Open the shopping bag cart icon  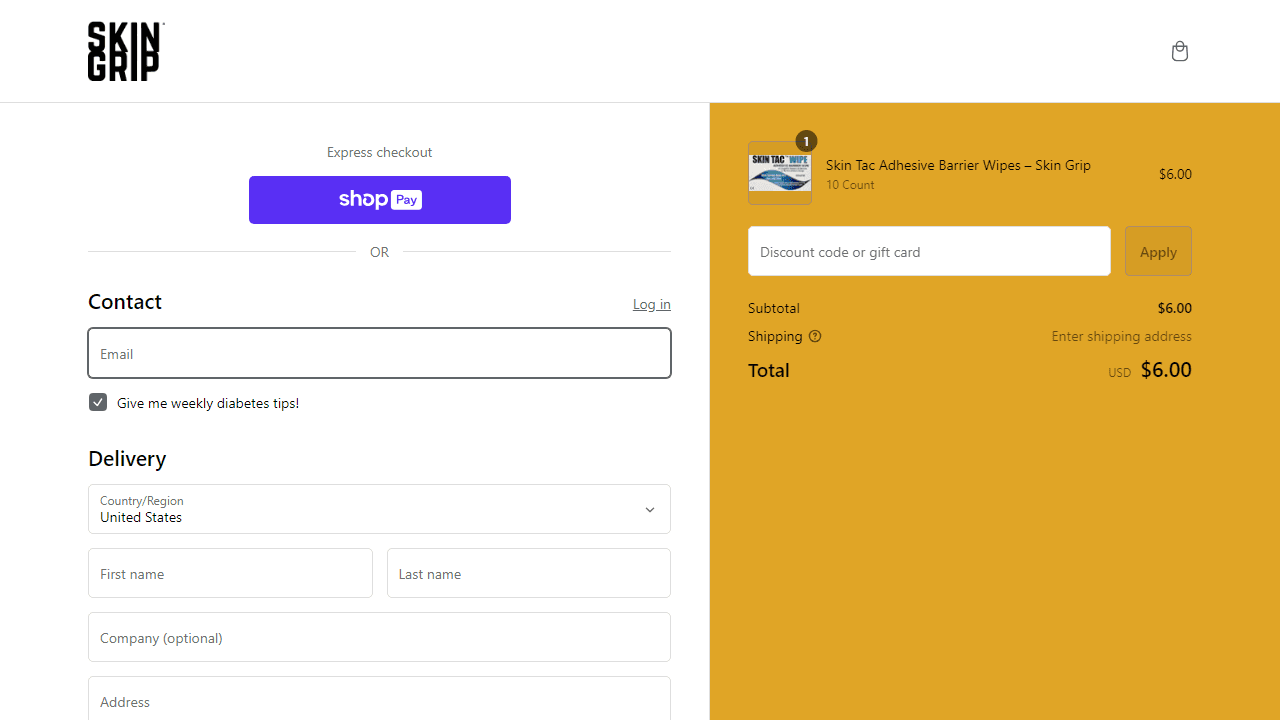[1180, 51]
